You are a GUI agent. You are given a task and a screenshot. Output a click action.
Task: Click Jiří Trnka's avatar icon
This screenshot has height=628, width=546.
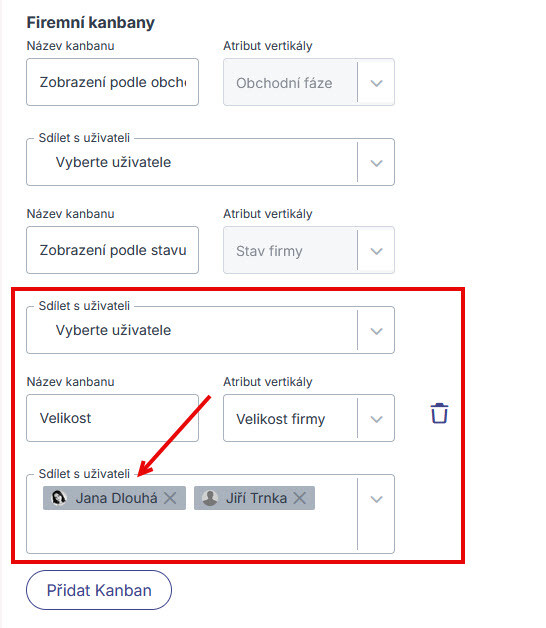[x=210, y=498]
